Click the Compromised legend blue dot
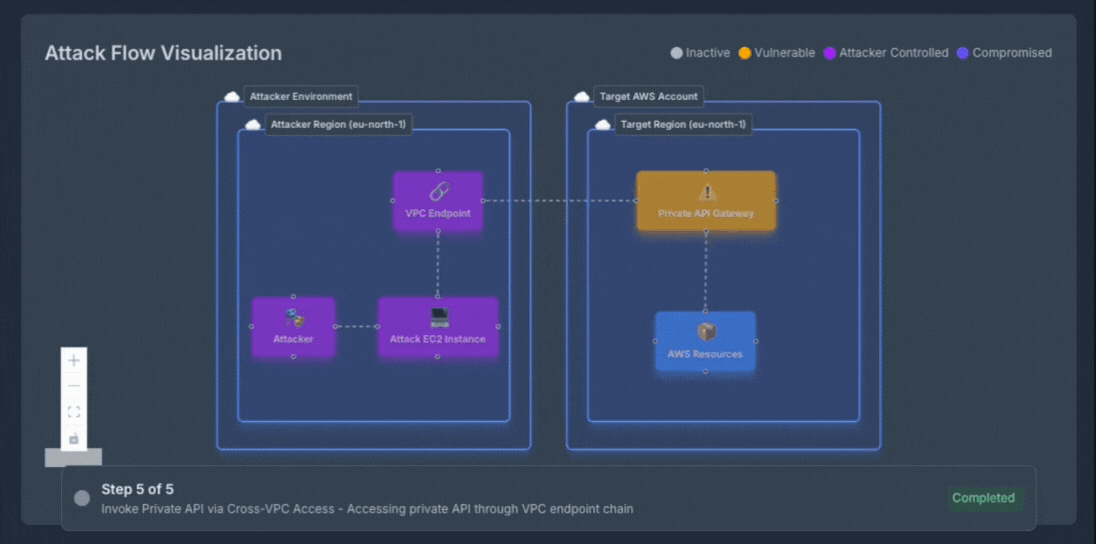The image size is (1096, 544). coord(962,53)
